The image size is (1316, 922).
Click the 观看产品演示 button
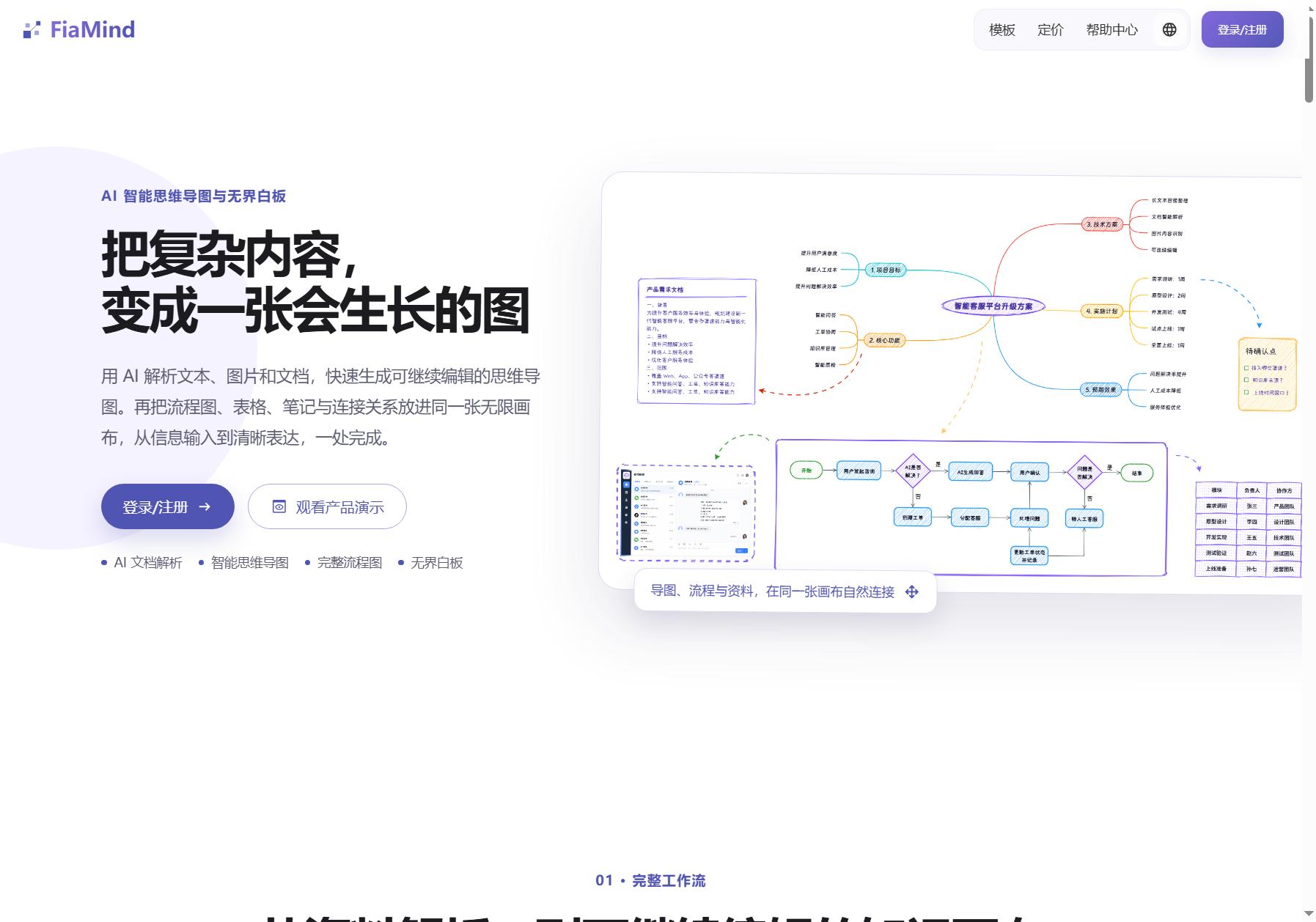(x=327, y=506)
